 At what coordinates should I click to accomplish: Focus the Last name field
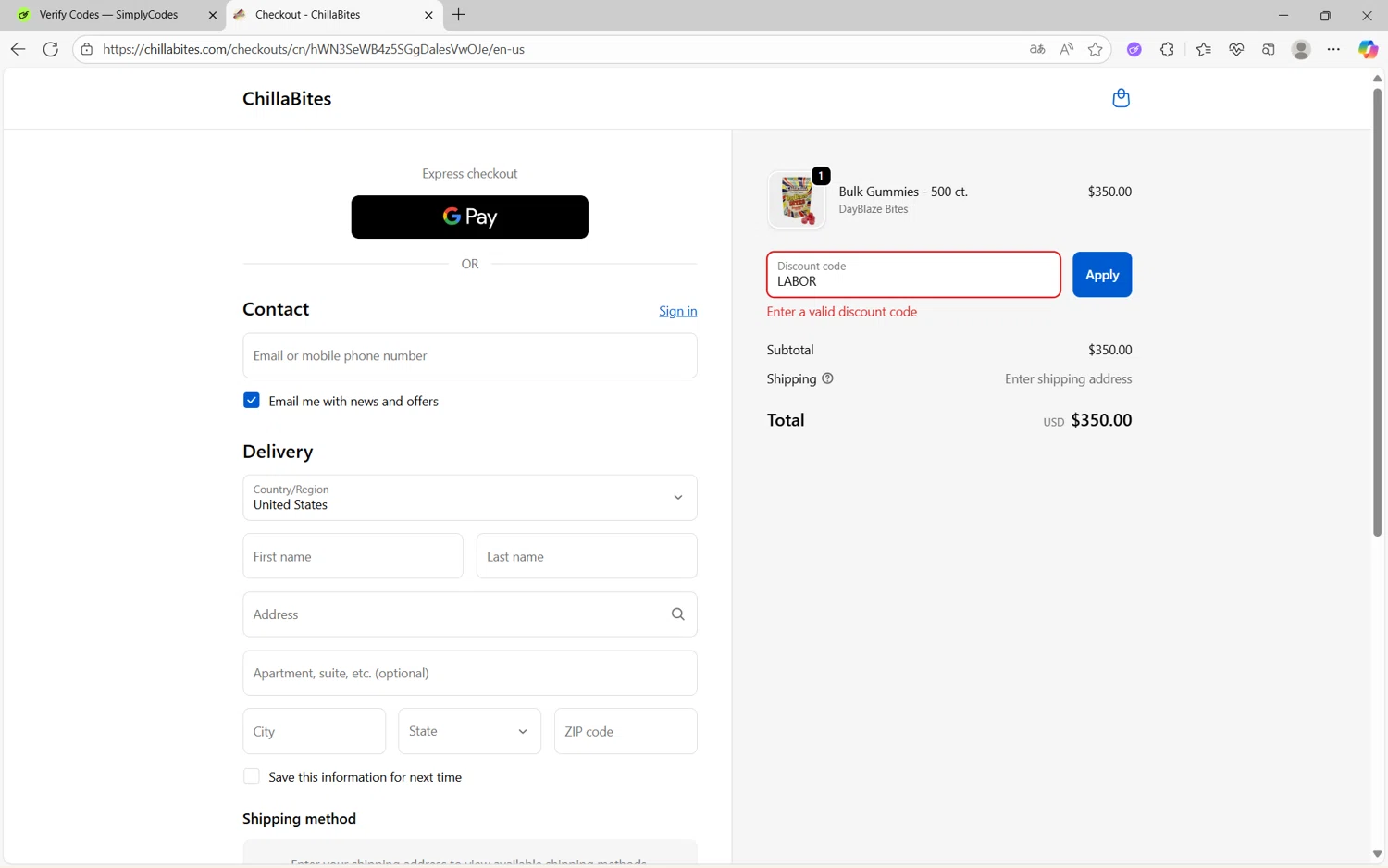(x=587, y=556)
